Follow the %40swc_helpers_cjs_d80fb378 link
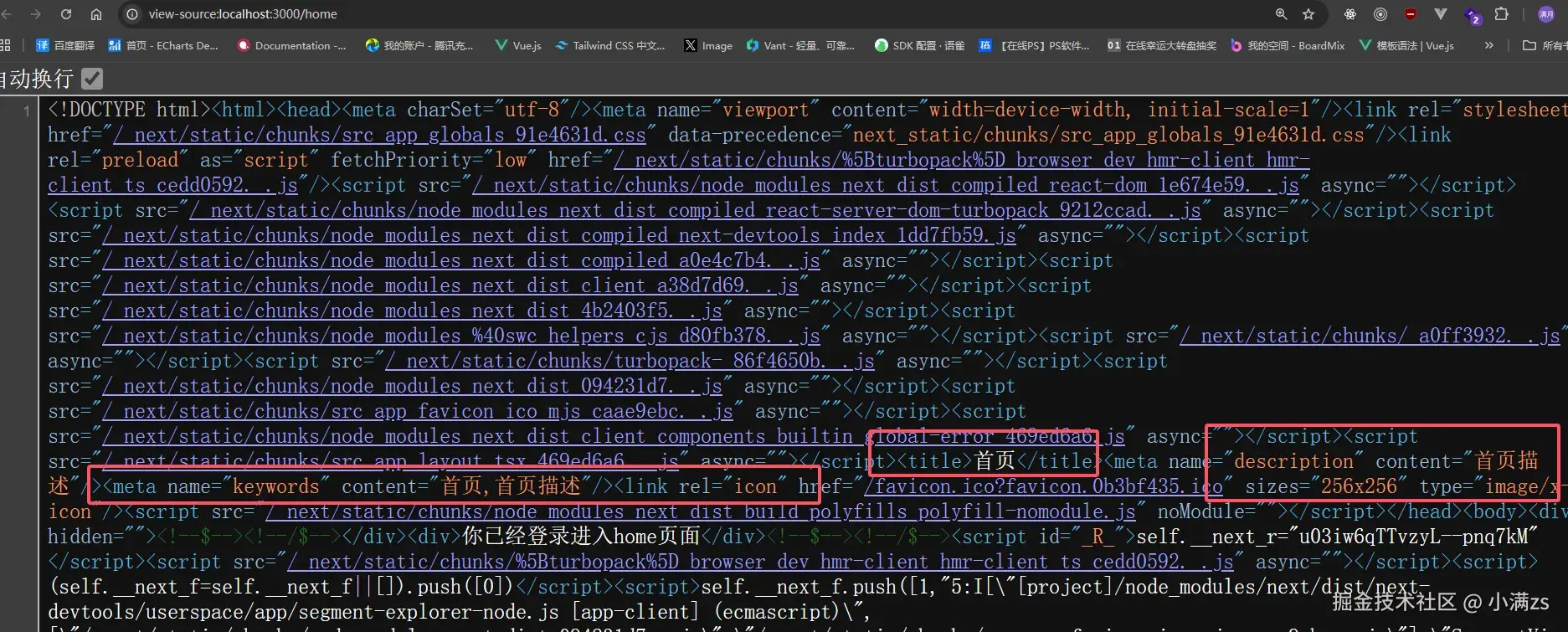The image size is (1568, 632). [461, 336]
